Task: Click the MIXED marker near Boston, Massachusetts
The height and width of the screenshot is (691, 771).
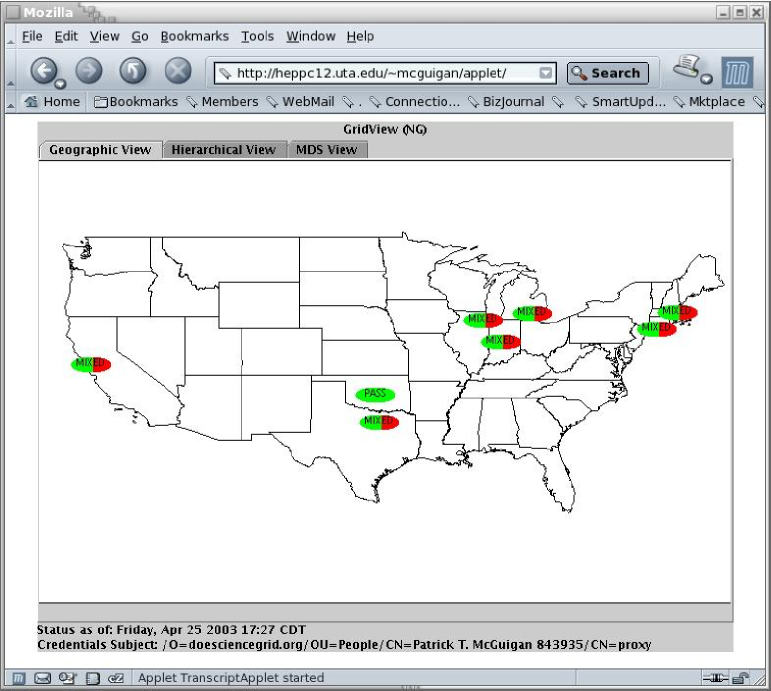Action: (678, 312)
